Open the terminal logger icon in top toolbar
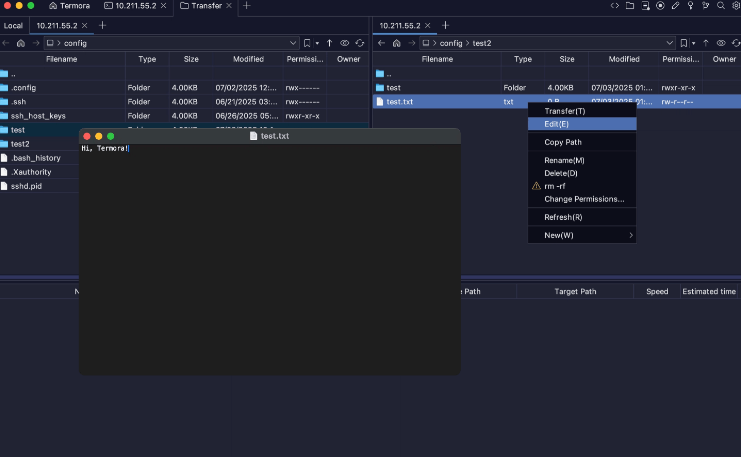This screenshot has width=741, height=457. click(645, 6)
